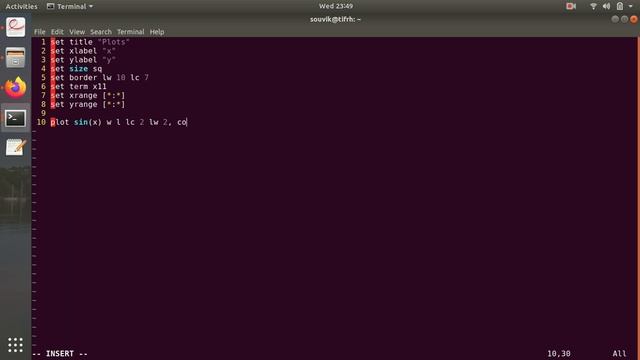
Task: Open the Activities overview
Action: coord(21,7)
